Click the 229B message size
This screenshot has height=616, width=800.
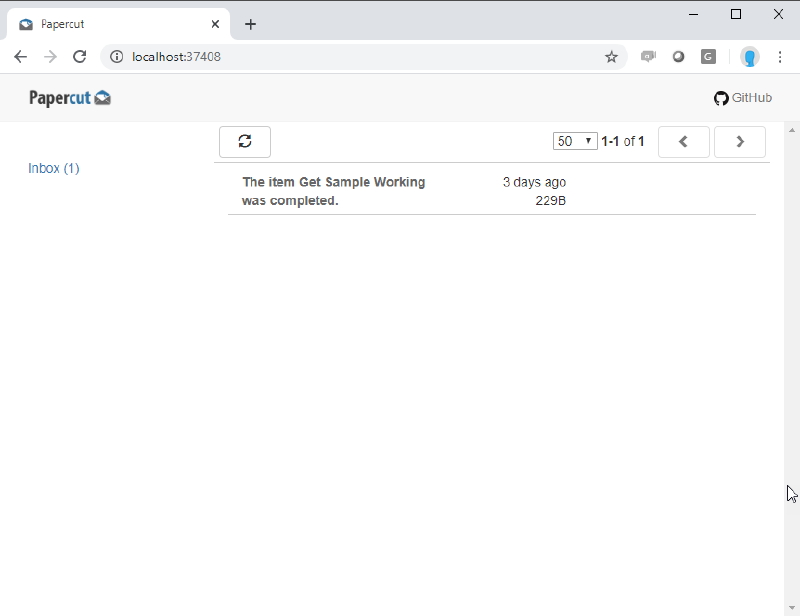pos(551,201)
